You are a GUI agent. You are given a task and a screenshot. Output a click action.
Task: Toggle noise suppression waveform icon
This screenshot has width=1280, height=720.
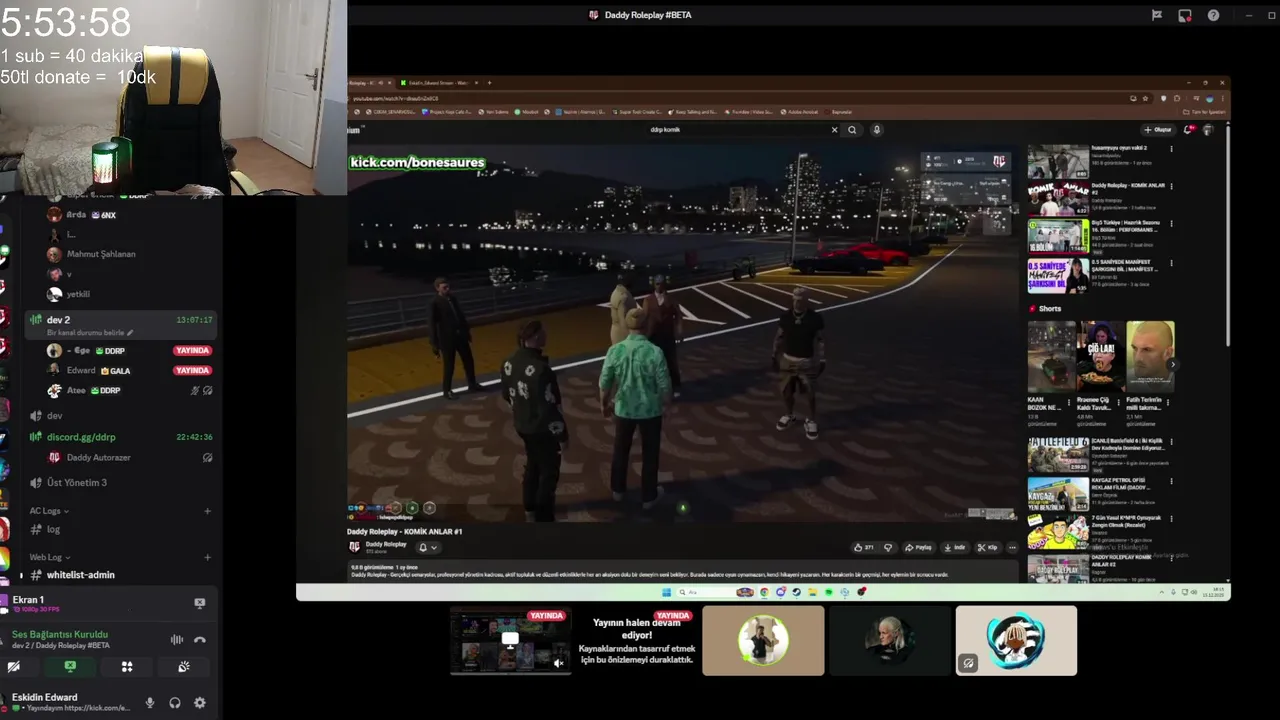pyautogui.click(x=177, y=640)
